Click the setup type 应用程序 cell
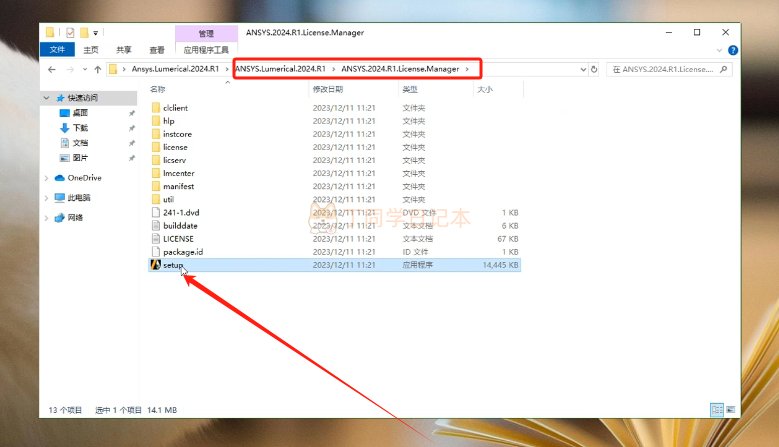 click(x=417, y=265)
